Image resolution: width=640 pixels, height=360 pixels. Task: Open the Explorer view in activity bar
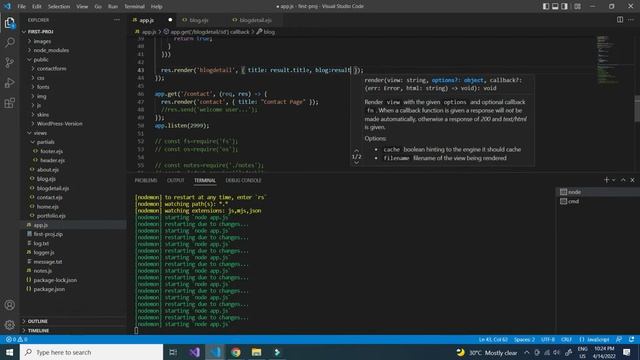[9, 22]
